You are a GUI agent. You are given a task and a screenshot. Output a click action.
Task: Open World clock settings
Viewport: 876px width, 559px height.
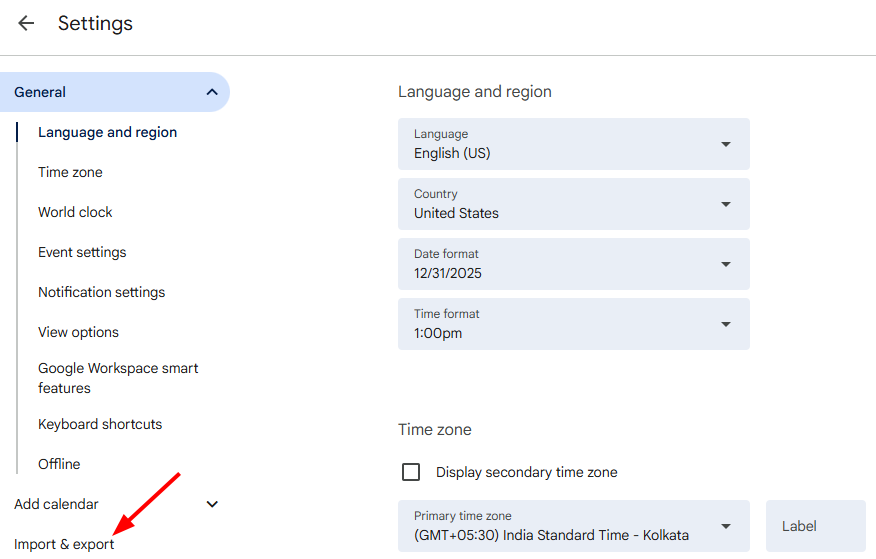tap(75, 212)
